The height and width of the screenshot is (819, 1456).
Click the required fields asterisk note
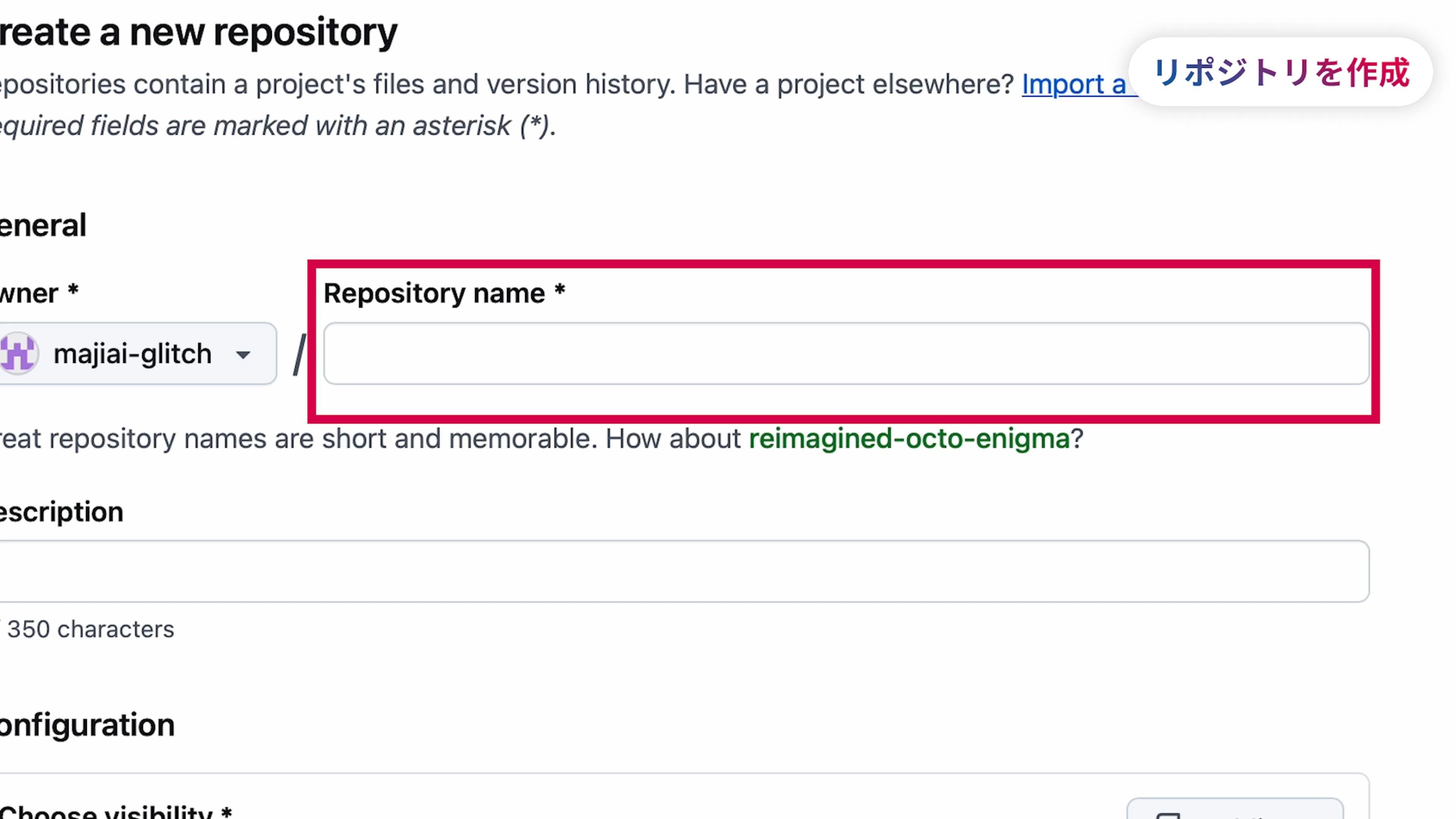[x=277, y=126]
